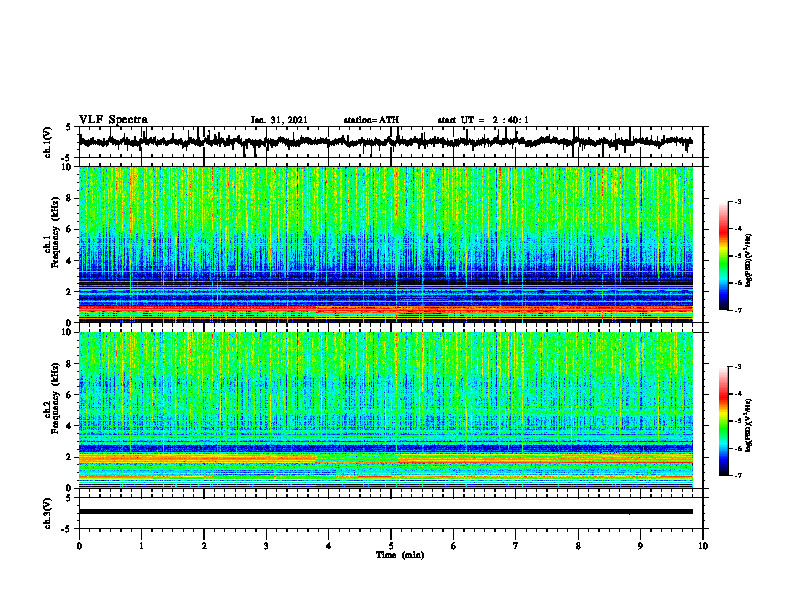The height and width of the screenshot is (612, 792).
Task: Click the time axis tick label '10'
Action: pyautogui.click(x=703, y=546)
